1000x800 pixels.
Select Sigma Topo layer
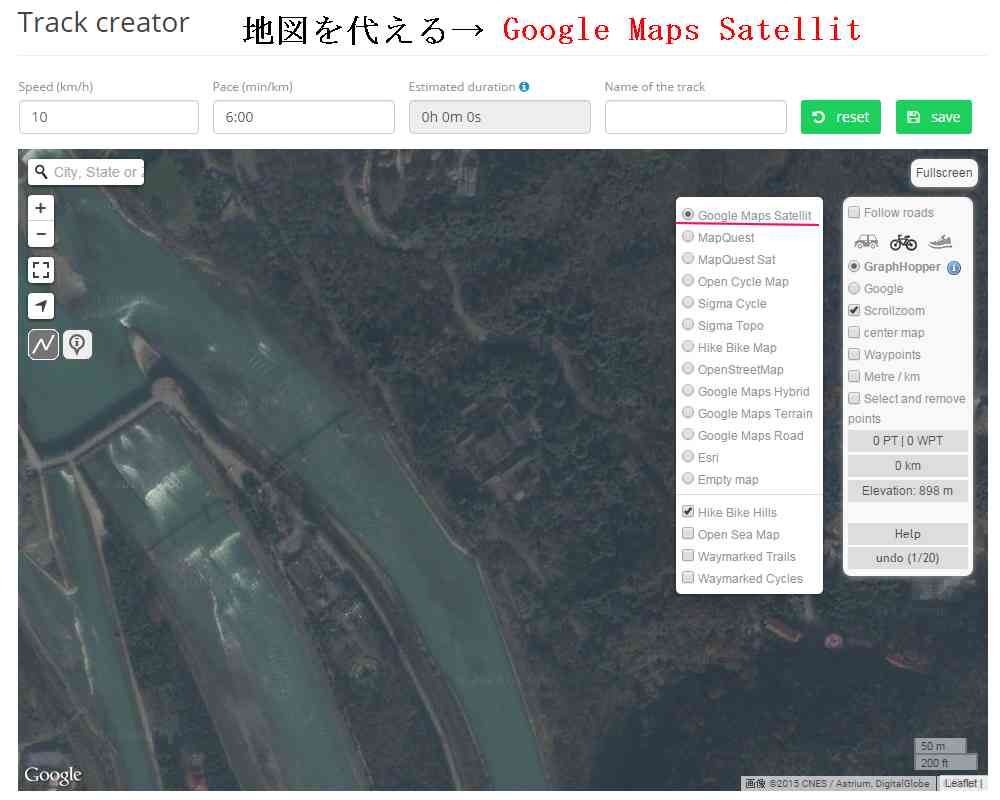(688, 325)
